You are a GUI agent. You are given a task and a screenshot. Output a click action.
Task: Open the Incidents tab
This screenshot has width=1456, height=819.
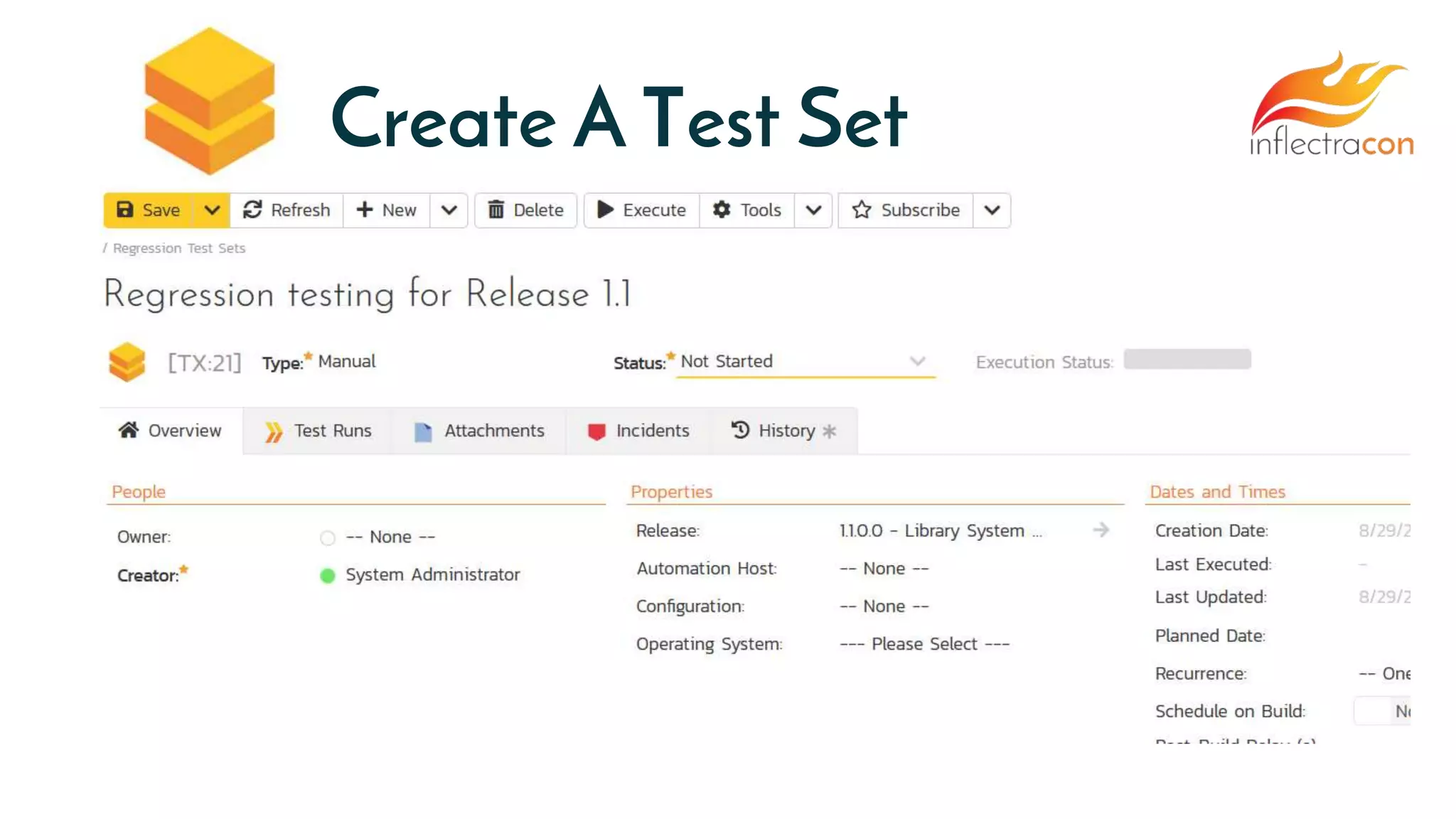coord(638,431)
